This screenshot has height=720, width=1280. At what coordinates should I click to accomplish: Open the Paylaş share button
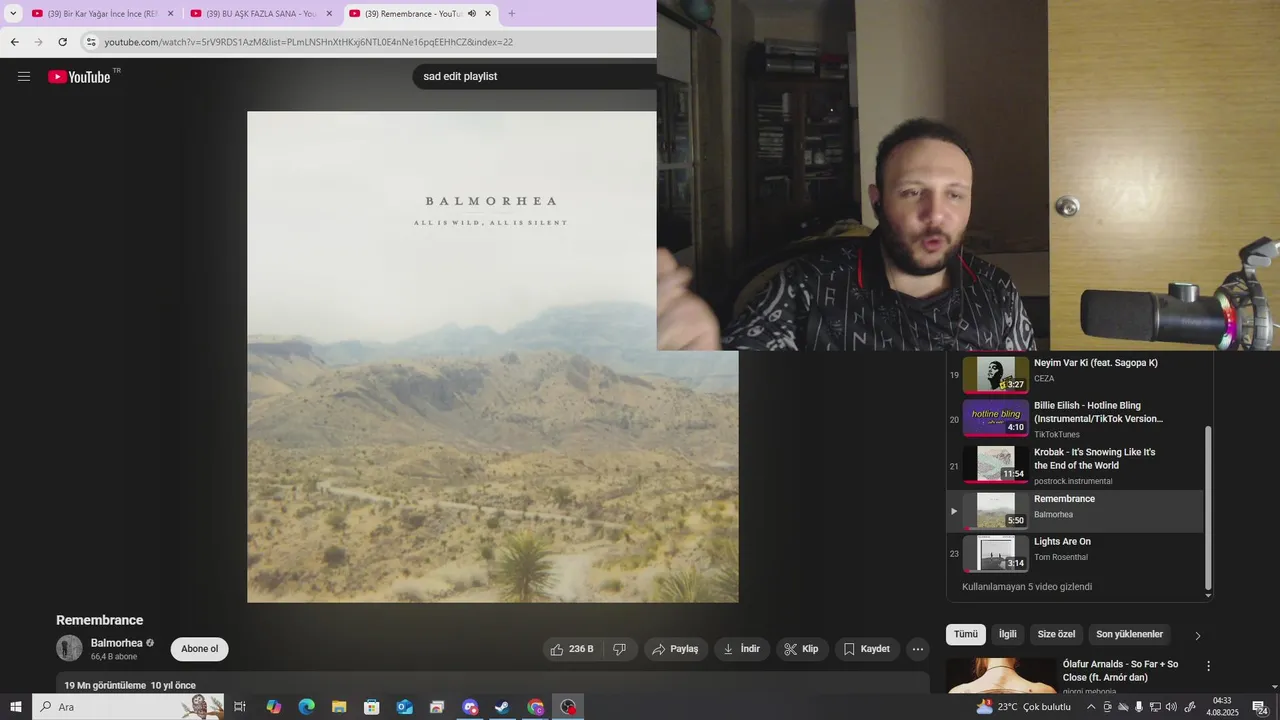click(x=676, y=649)
